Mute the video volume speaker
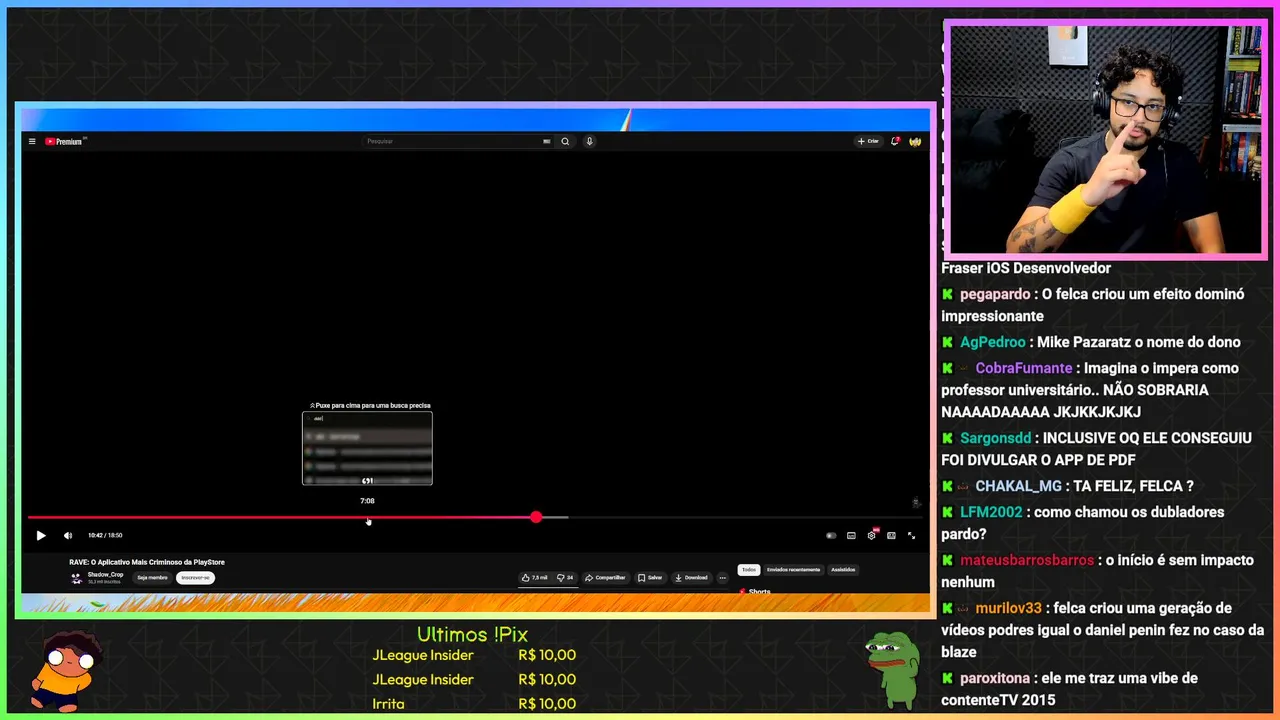The image size is (1280, 720). (68, 535)
